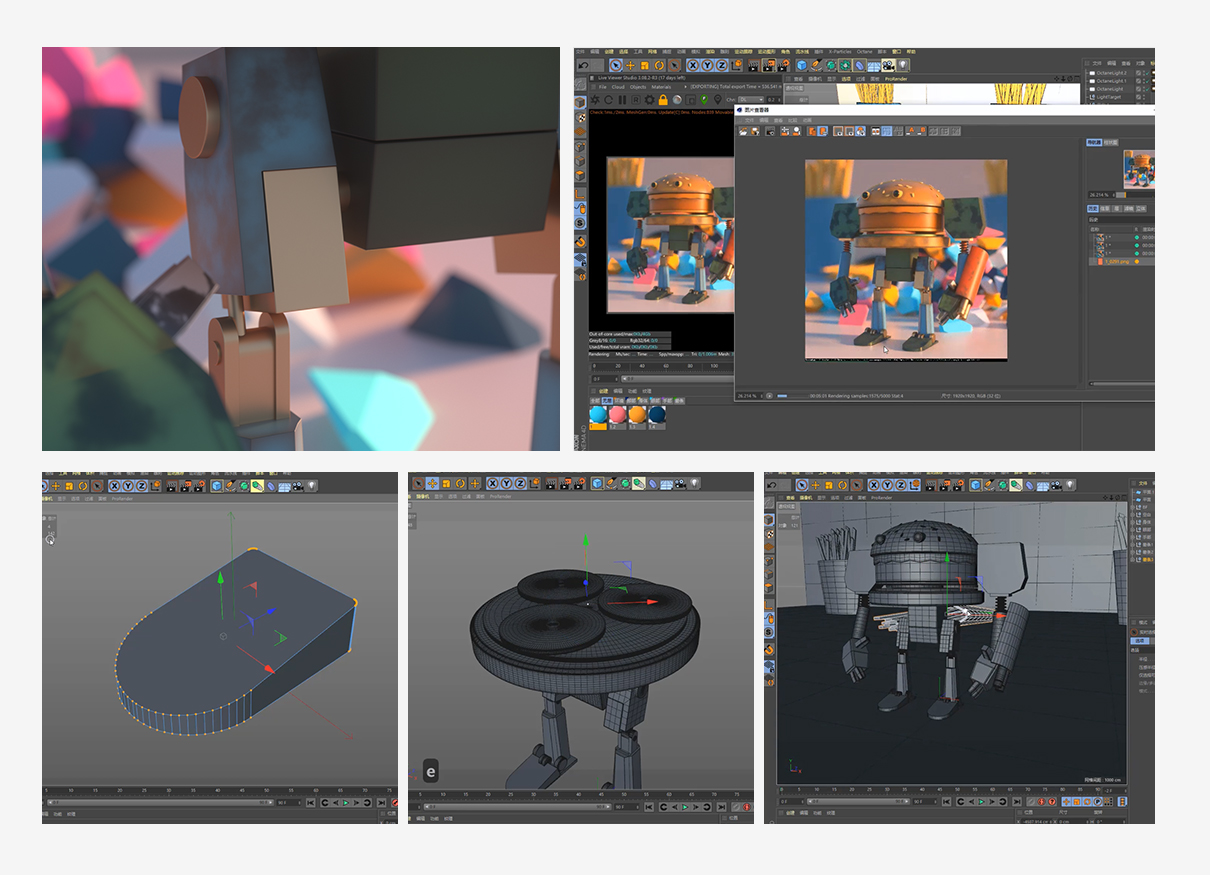Click Camera icon in full robot wireframe screenshot
Screen dimensions: 1210x875
pyautogui.click(x=1056, y=485)
